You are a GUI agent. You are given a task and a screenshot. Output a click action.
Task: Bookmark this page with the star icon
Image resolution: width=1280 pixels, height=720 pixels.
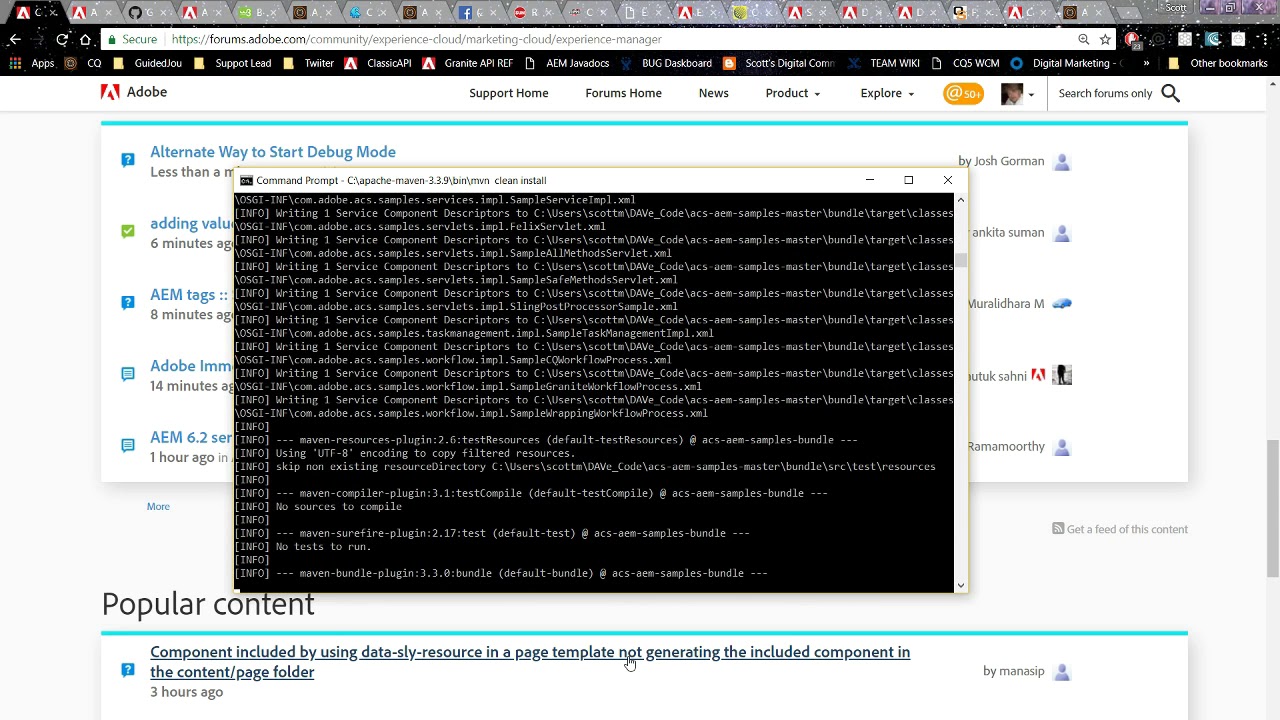1105,39
